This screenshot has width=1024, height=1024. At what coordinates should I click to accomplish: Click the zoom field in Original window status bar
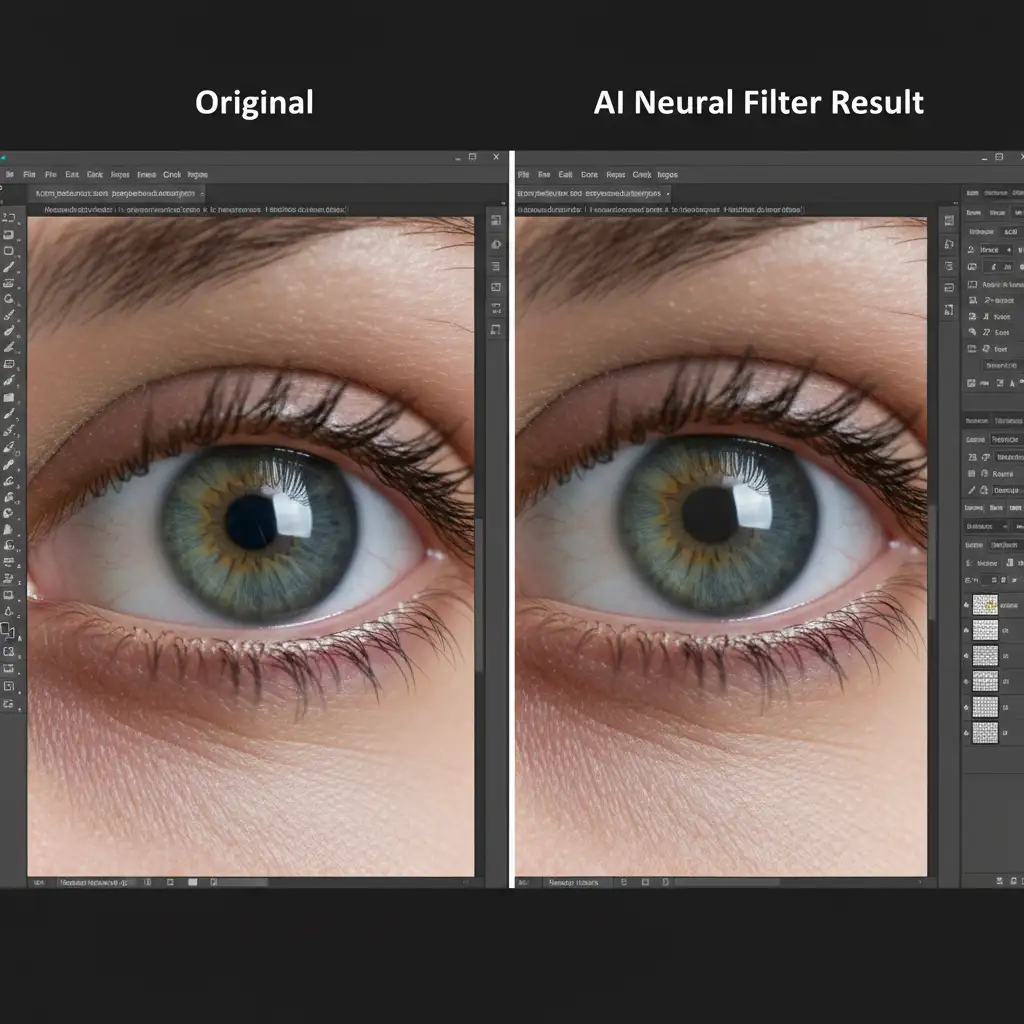tap(38, 883)
